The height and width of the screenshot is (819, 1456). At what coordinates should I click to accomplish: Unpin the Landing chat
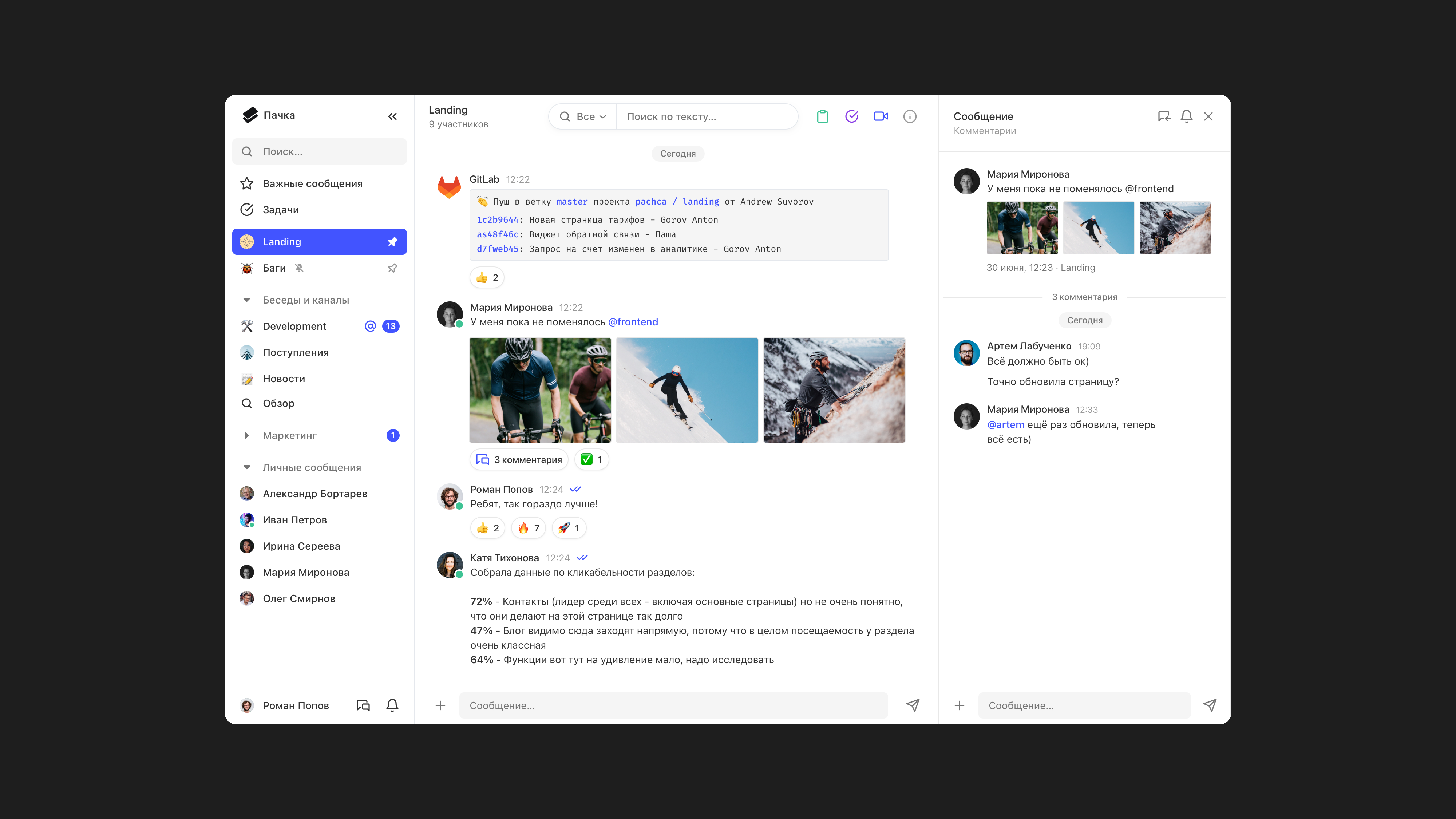tap(392, 242)
